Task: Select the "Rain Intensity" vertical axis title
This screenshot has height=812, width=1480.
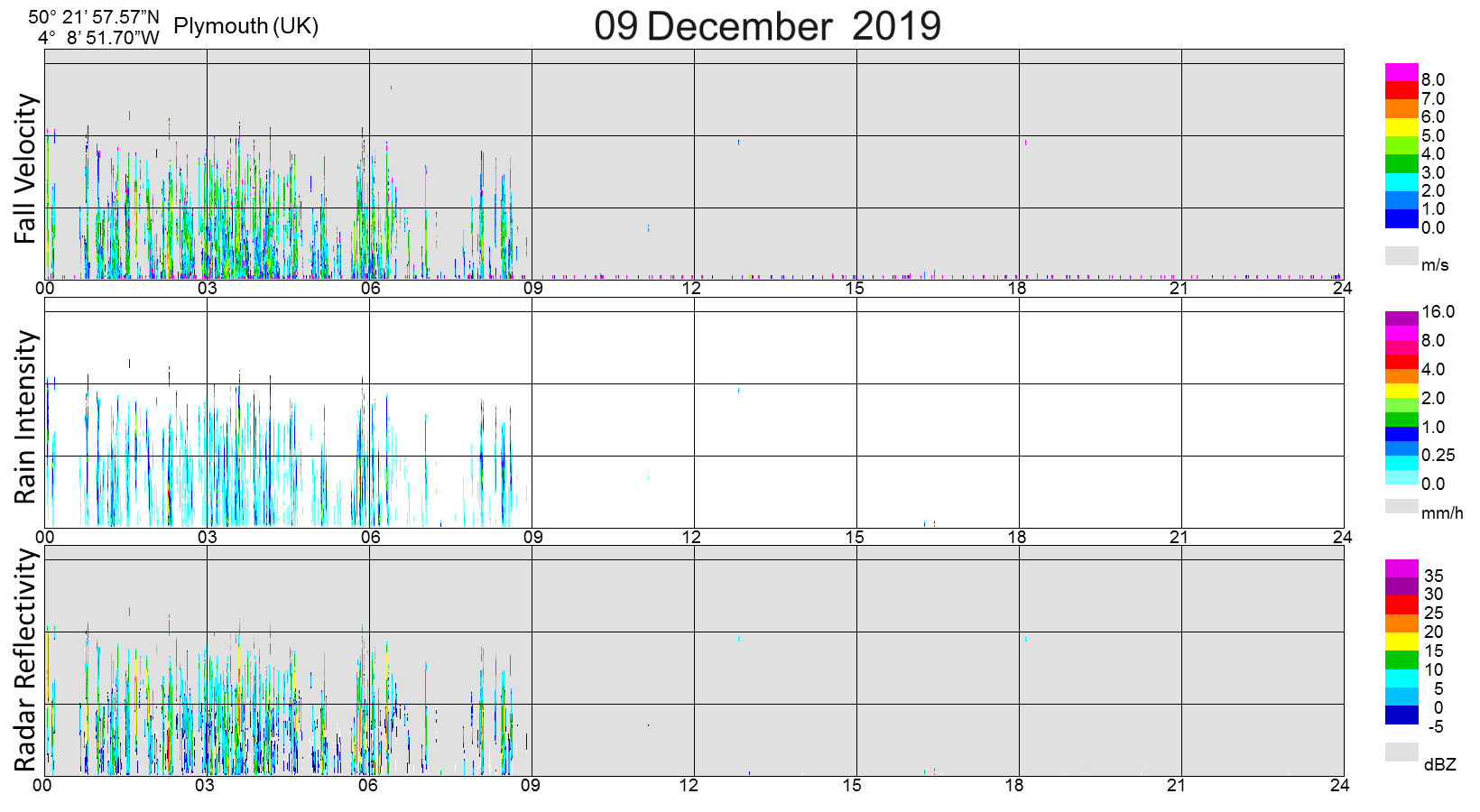Action: [x=26, y=417]
